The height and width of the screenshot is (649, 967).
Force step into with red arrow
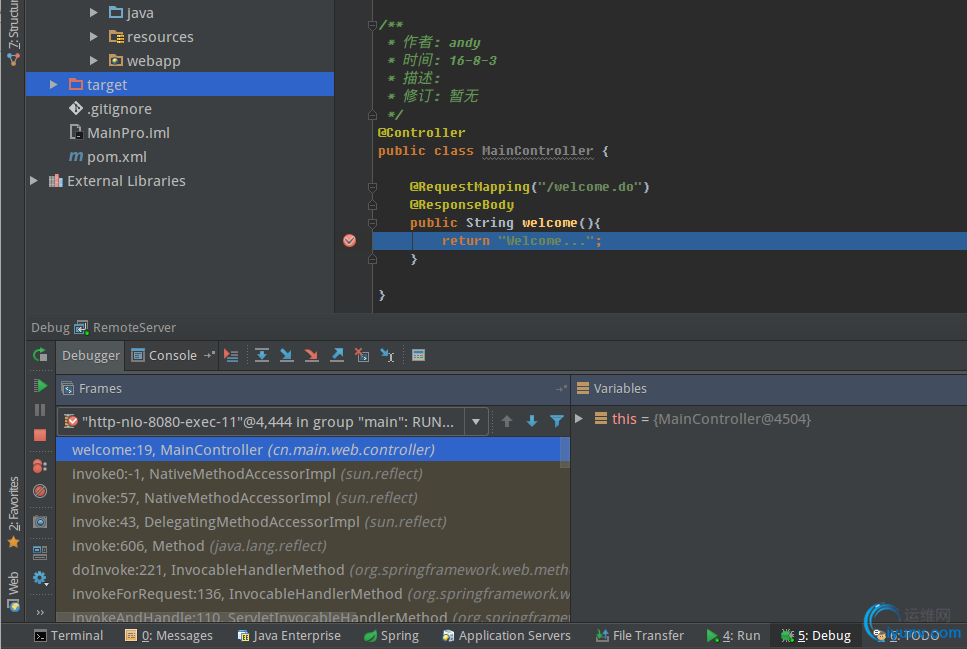[311, 355]
